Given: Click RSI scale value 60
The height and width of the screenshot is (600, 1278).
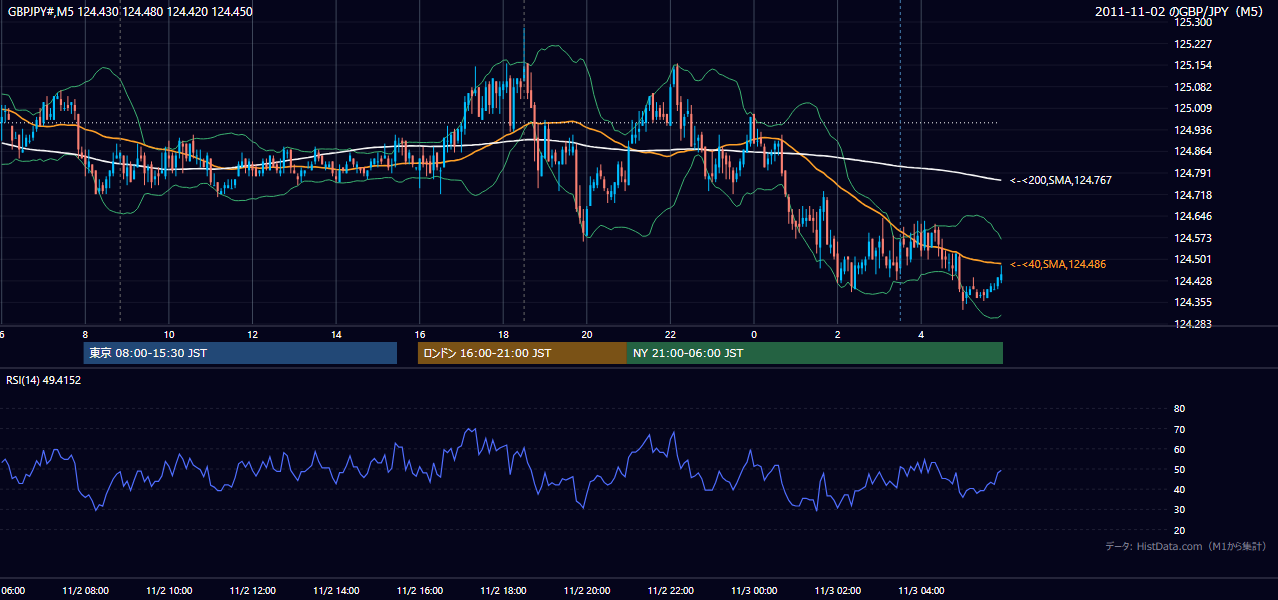Looking at the screenshot, I should (x=1179, y=449).
